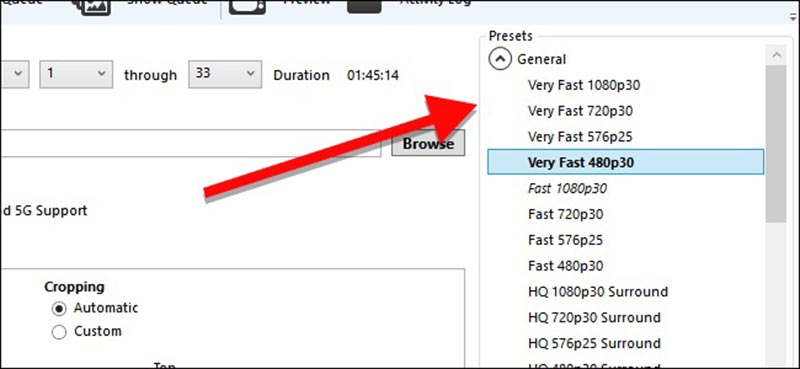This screenshot has height=369, width=800.
Task: Select the Custom cropping option
Action: [59, 332]
